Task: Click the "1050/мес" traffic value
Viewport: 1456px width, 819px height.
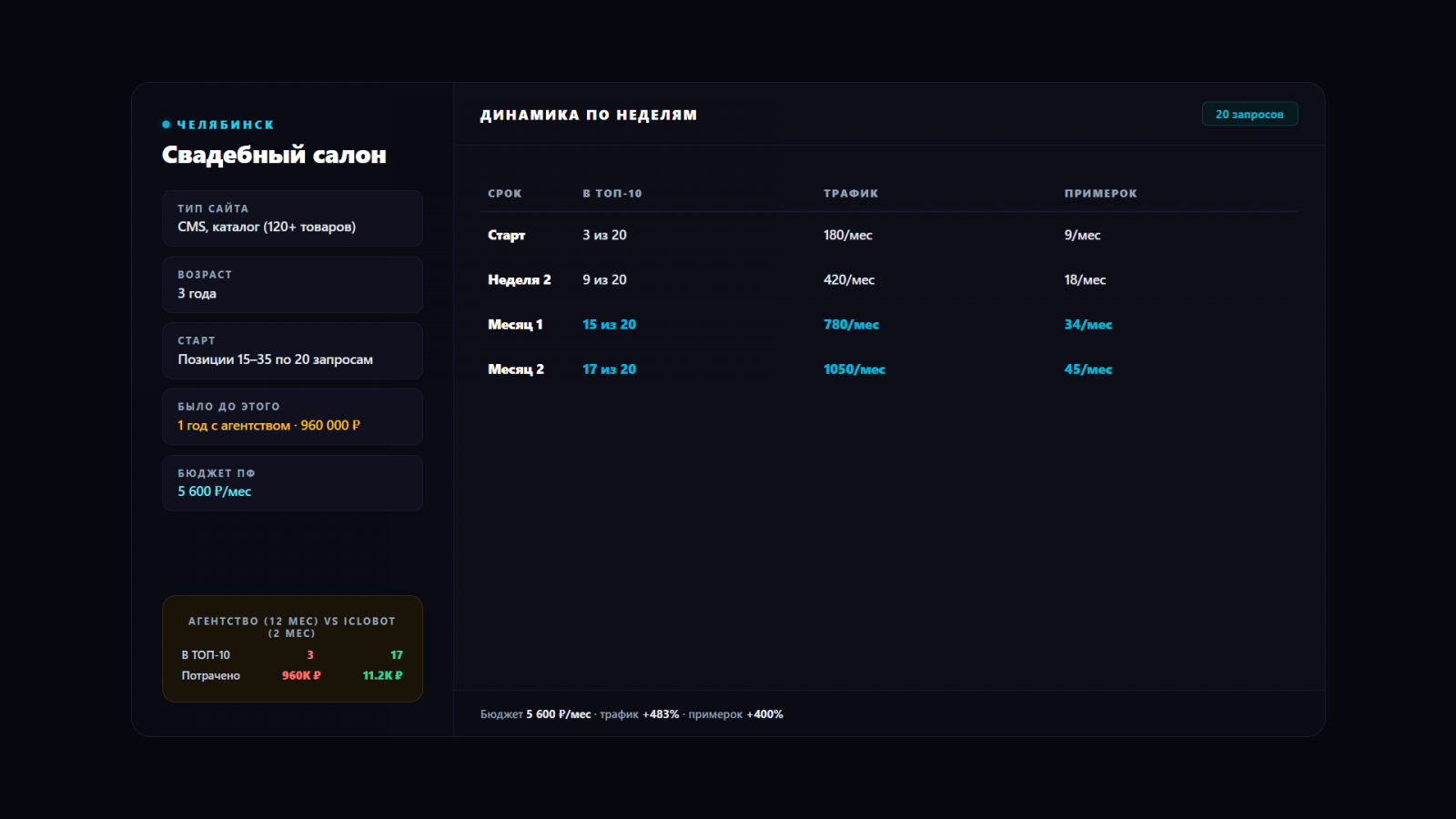Action: (x=854, y=369)
